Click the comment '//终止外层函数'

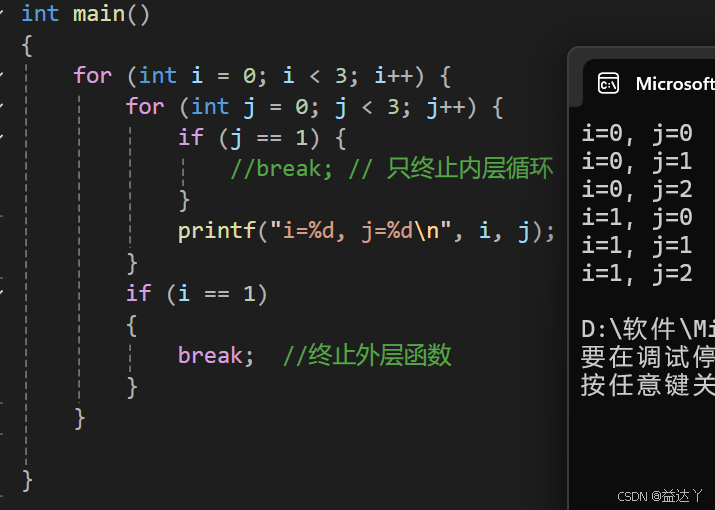368,355
